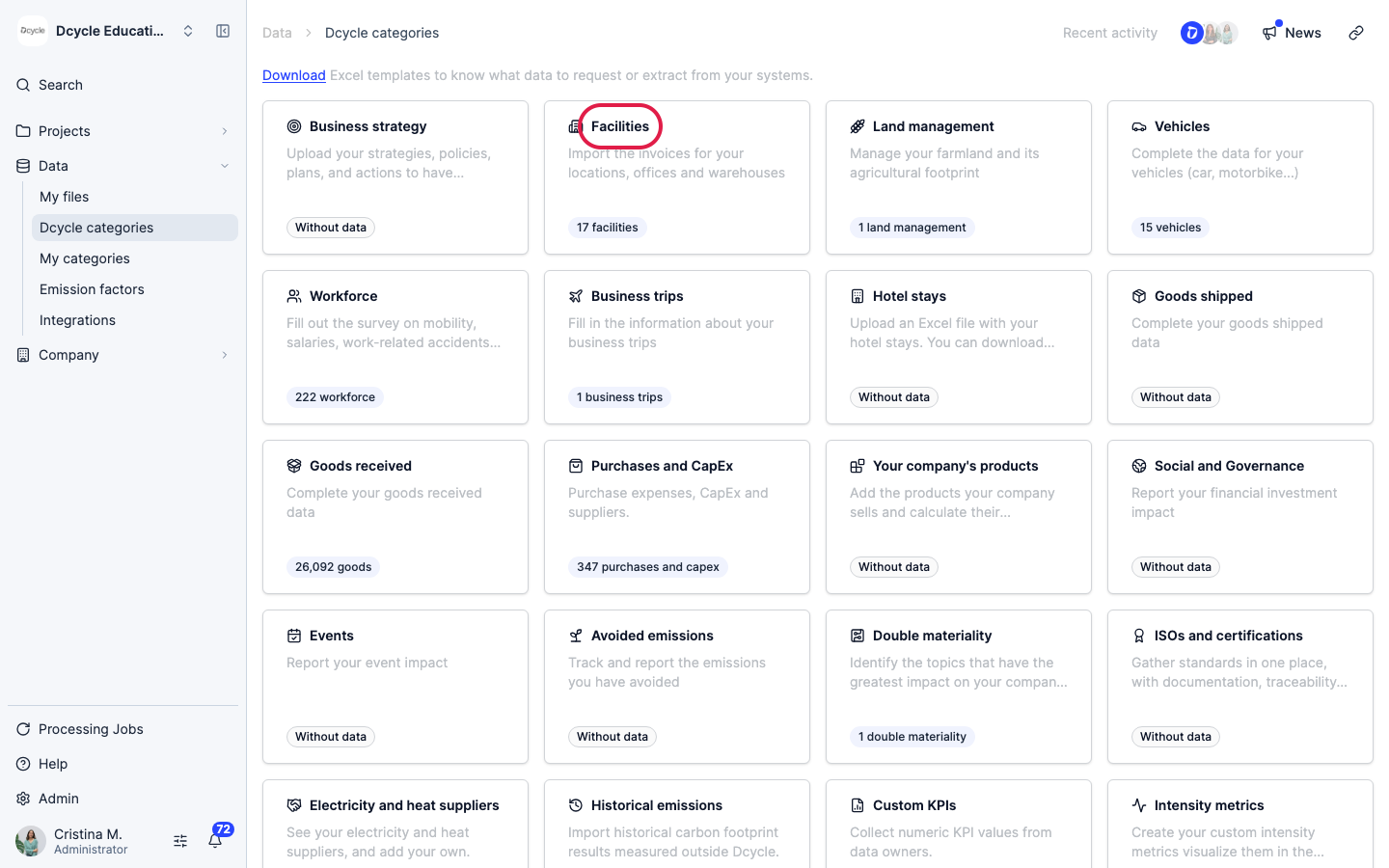Click the Workforce people icon
The image size is (1389, 868).
pos(294,296)
